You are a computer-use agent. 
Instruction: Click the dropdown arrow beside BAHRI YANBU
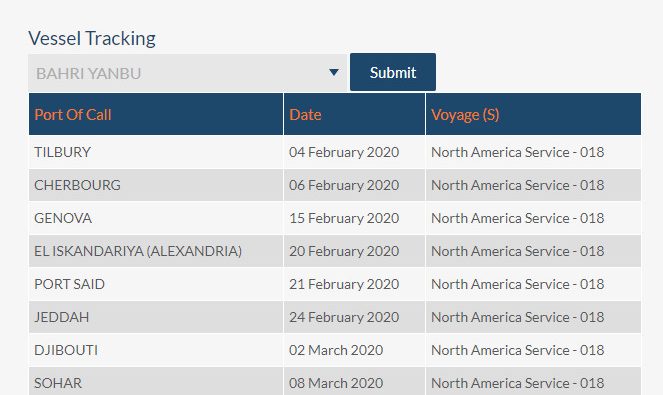click(x=334, y=72)
